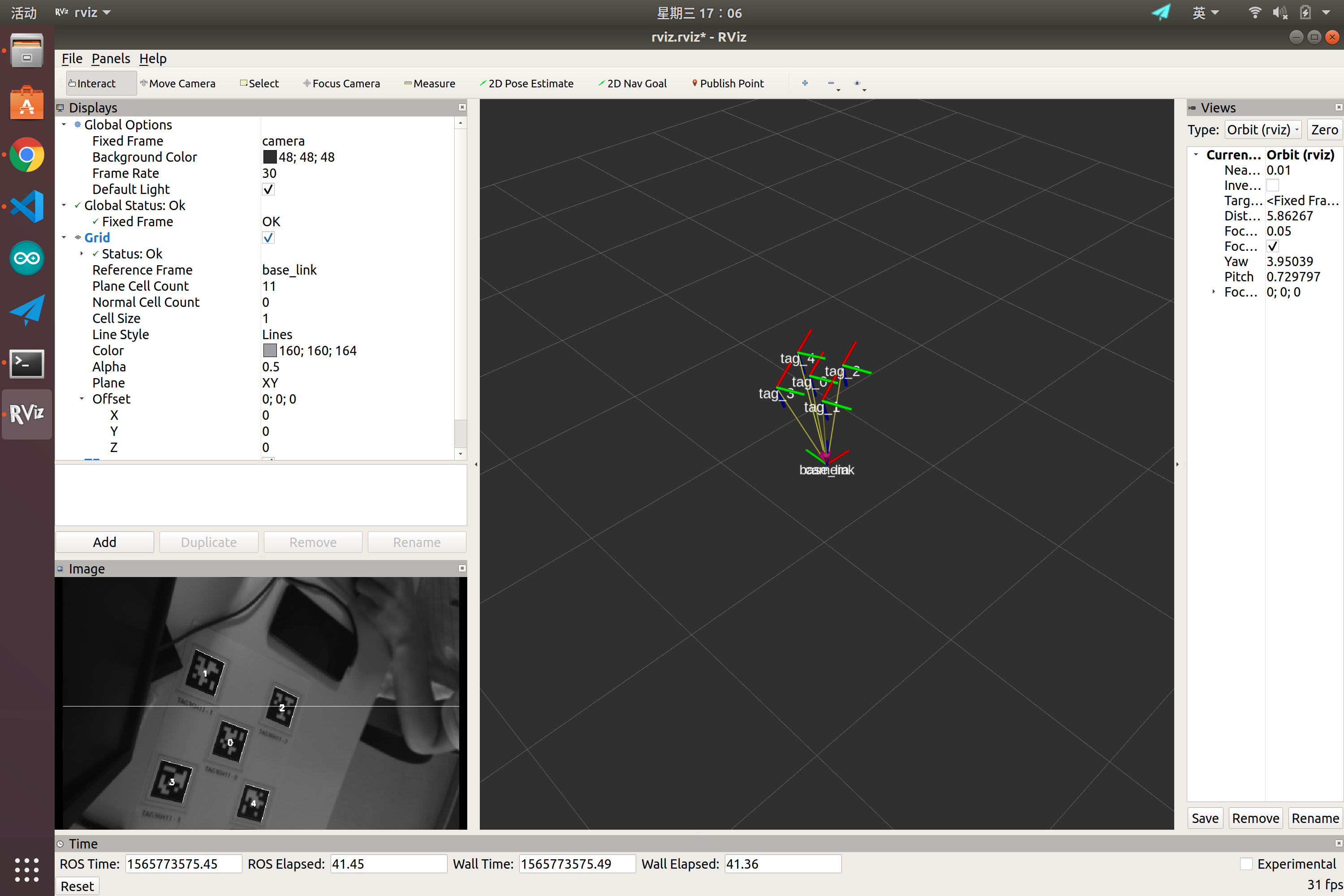Open the Panels menu
1344x896 pixels.
110,58
